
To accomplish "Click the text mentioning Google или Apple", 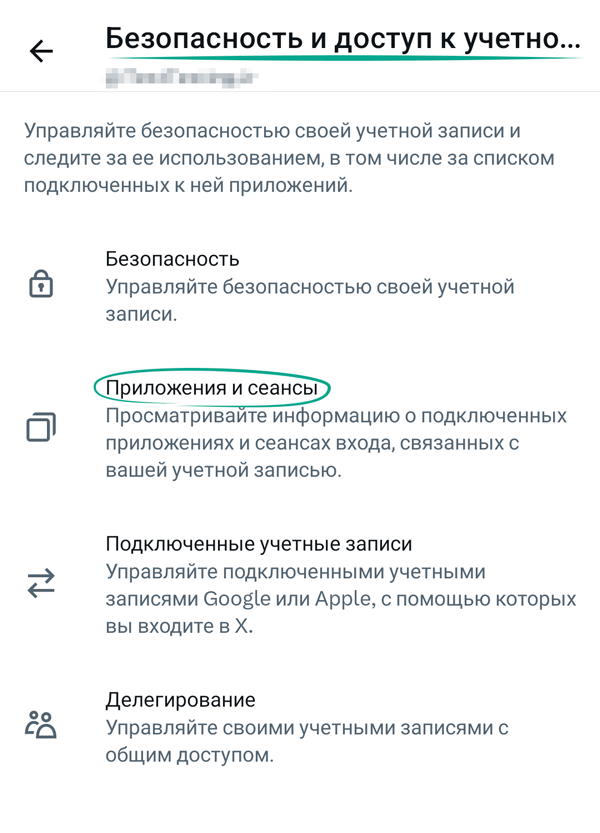I will click(x=340, y=600).
